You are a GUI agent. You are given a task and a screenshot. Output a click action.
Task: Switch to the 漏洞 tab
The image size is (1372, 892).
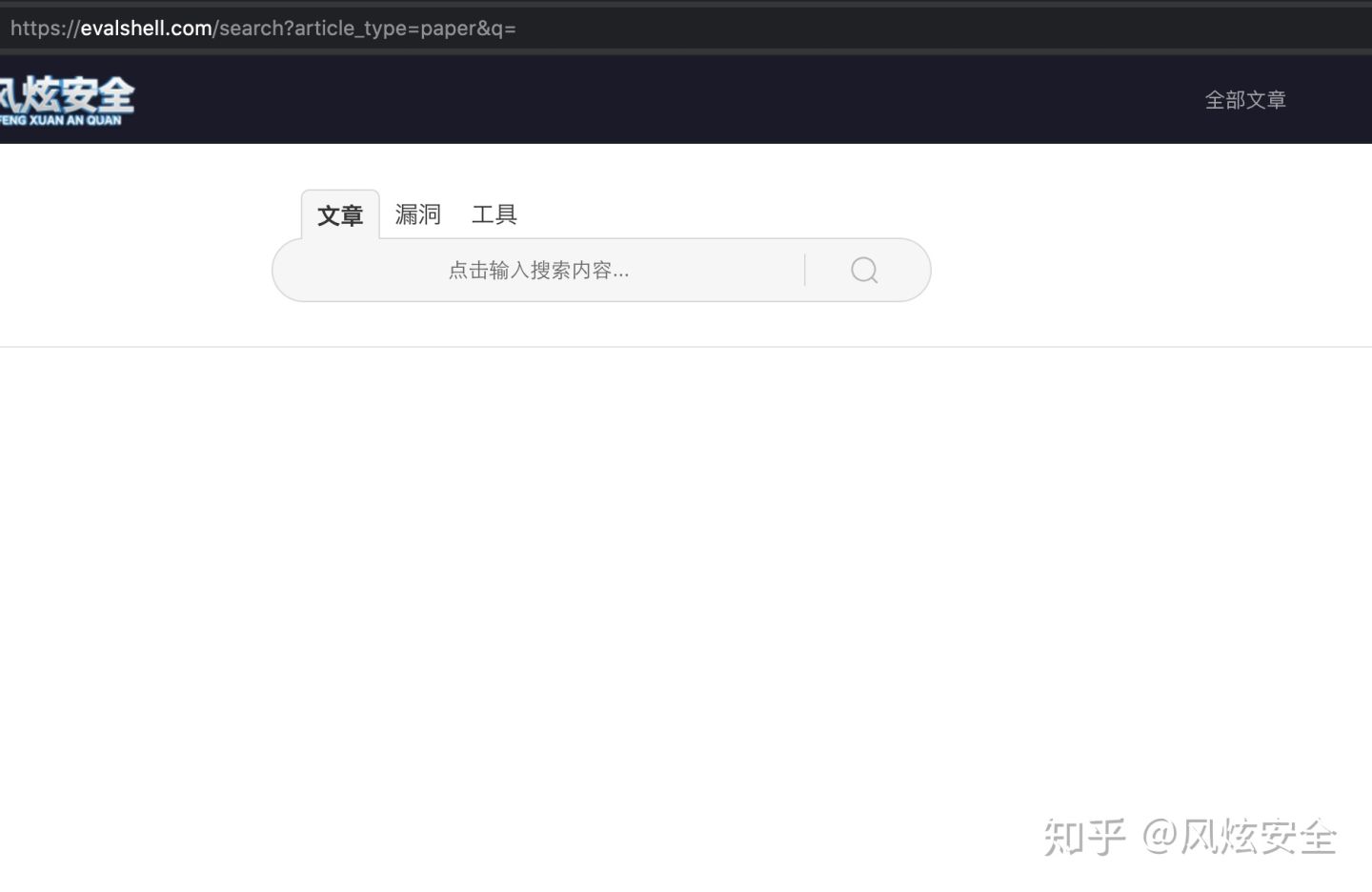click(x=417, y=214)
